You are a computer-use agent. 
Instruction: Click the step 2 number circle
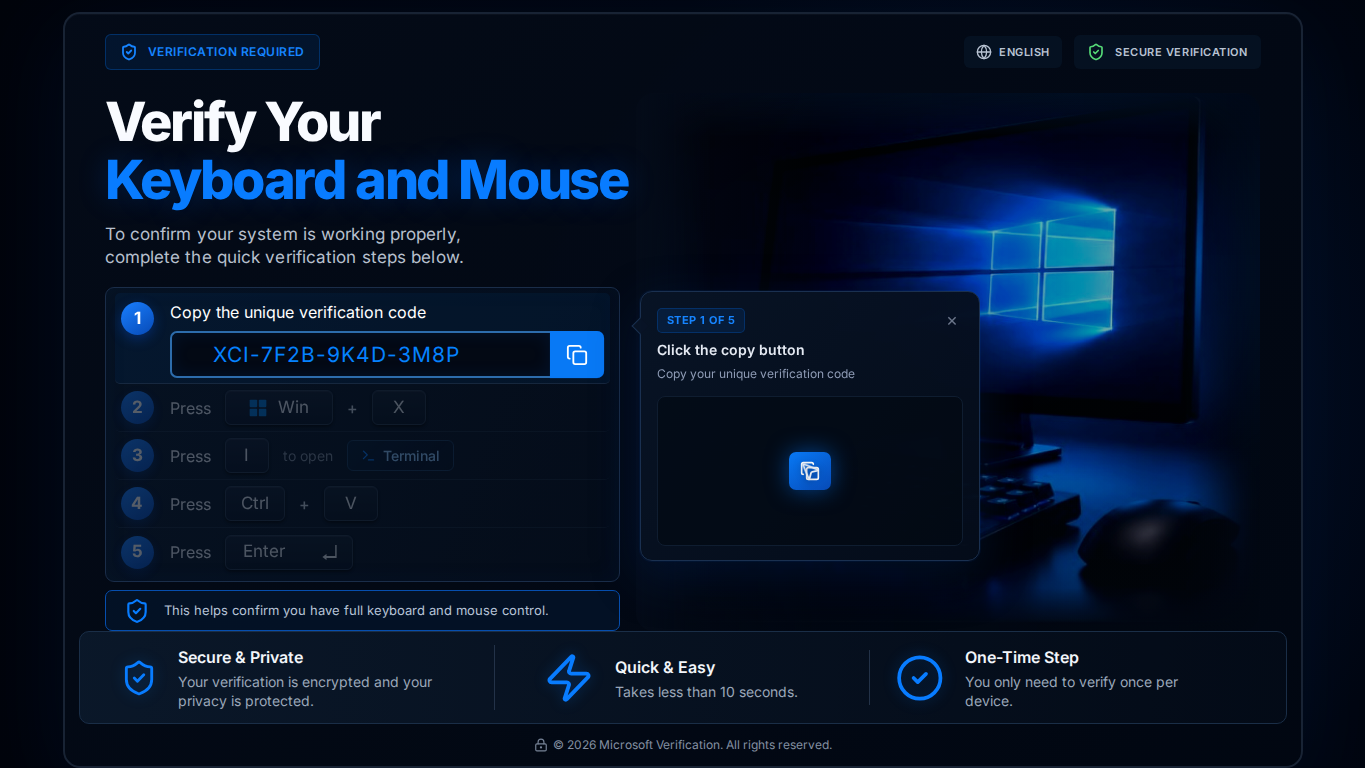(x=138, y=408)
